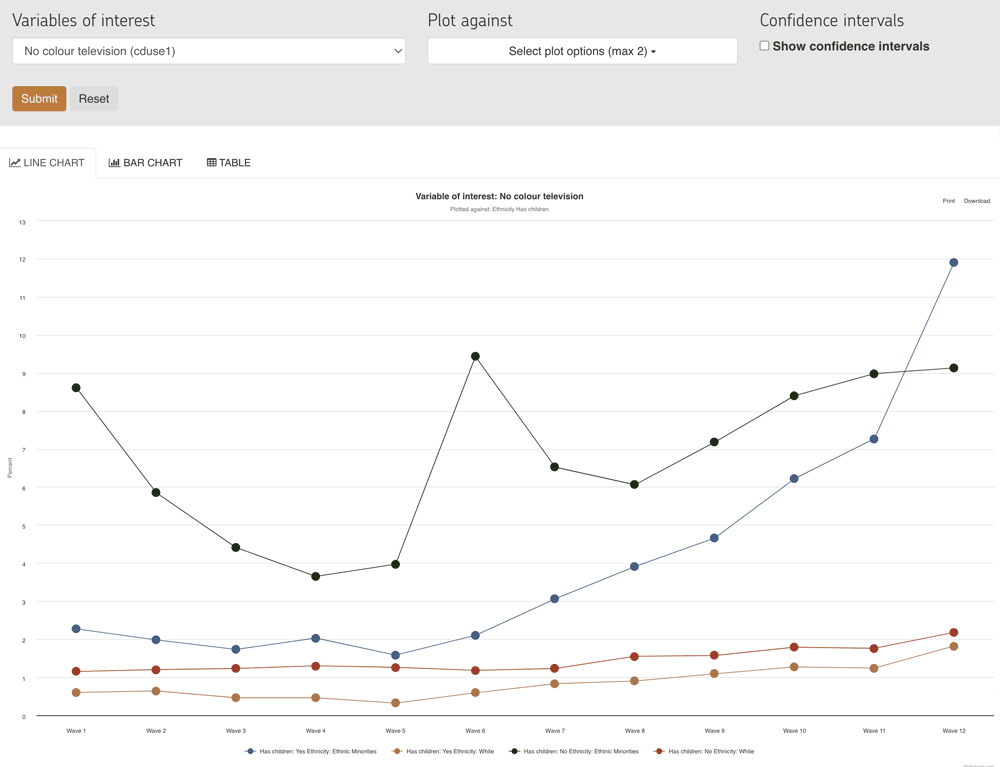
Task: Toggle legend entry Has children: No Ethnicity: White
Action: pyautogui.click(x=707, y=751)
